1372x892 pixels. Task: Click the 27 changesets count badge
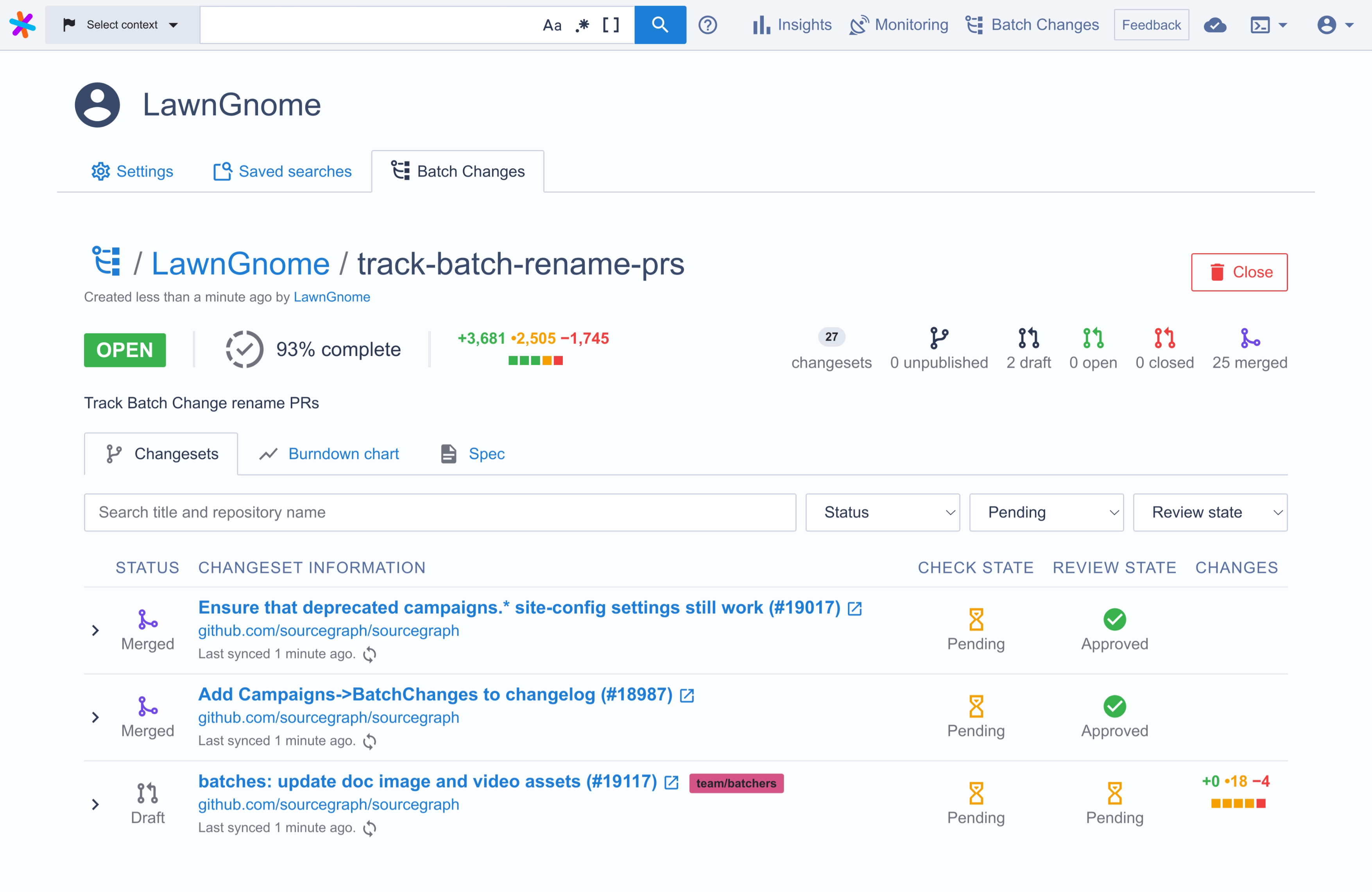point(831,337)
